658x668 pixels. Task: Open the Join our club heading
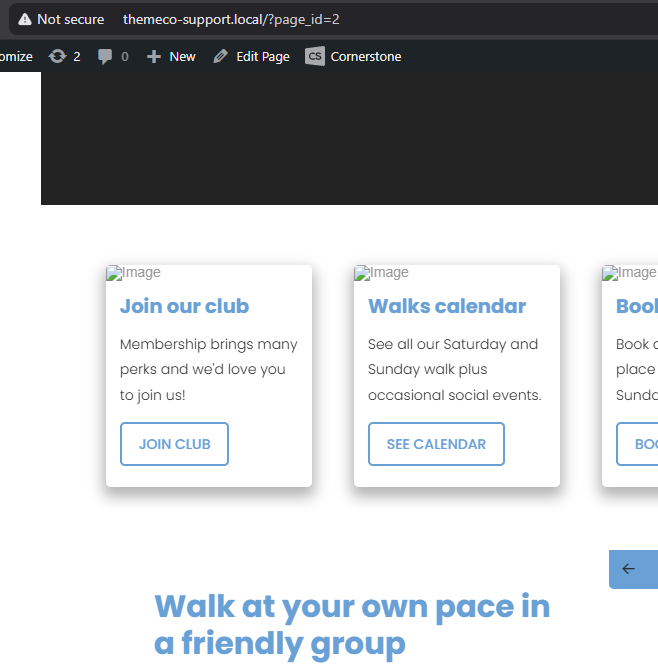click(x=184, y=306)
